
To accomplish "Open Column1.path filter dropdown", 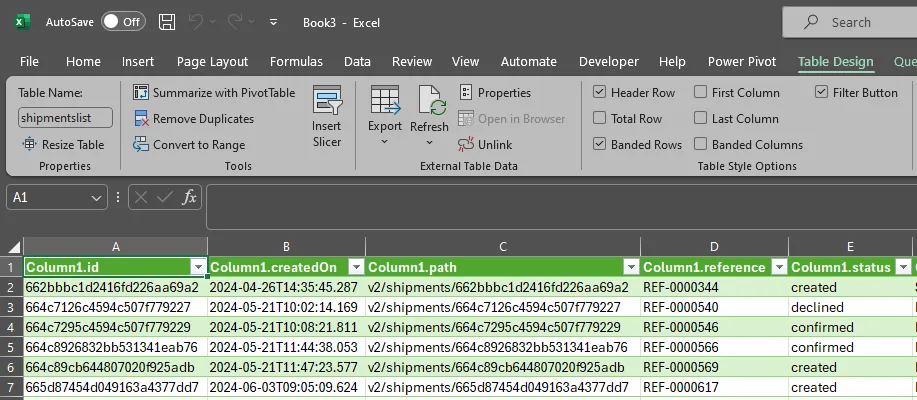I will point(631,267).
